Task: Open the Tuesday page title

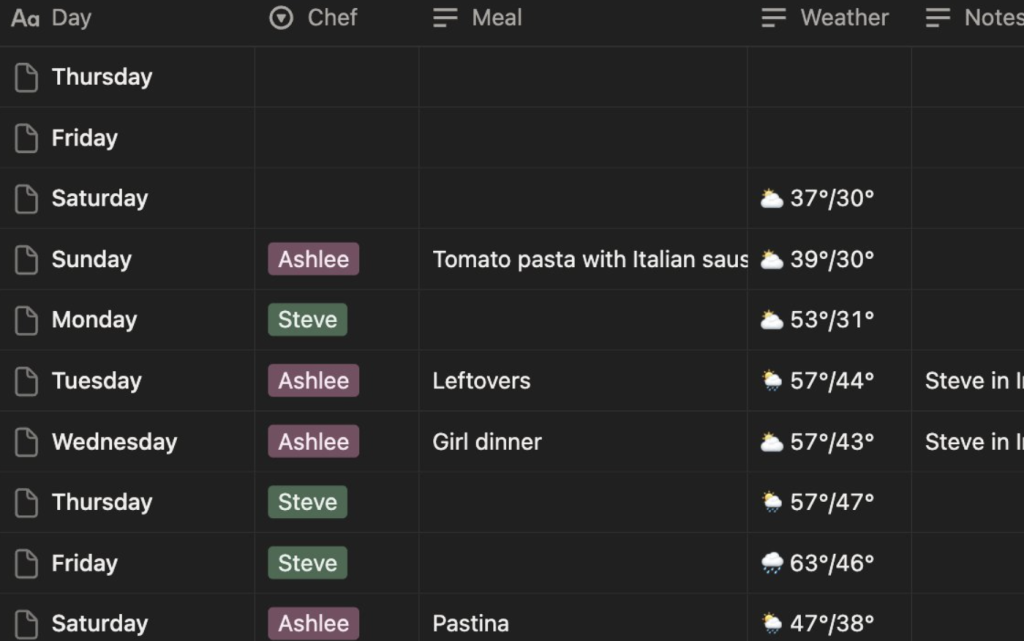Action: pyautogui.click(x=97, y=381)
